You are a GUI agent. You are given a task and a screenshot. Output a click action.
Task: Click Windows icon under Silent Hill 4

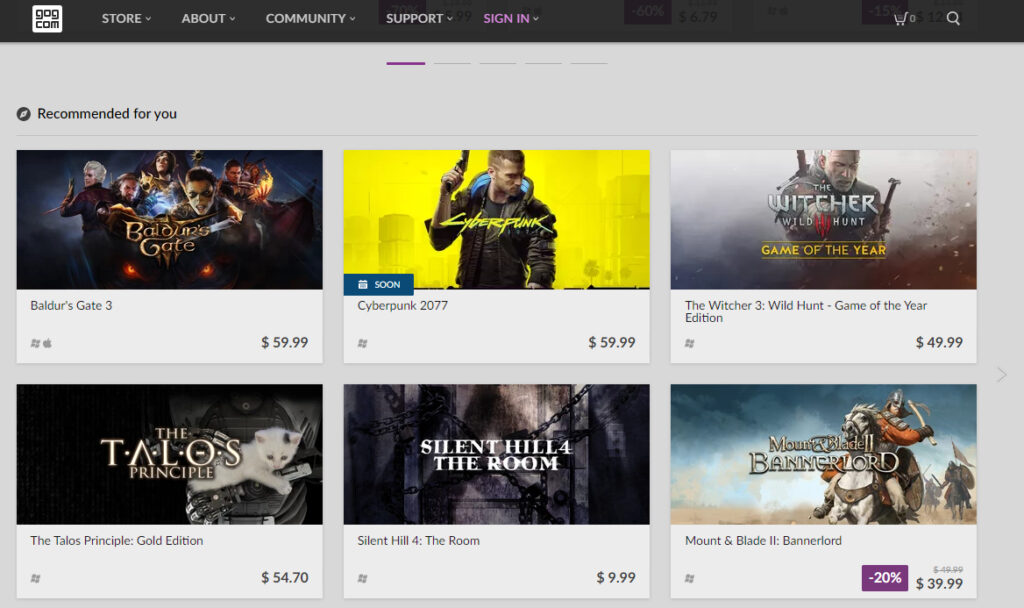tap(362, 578)
